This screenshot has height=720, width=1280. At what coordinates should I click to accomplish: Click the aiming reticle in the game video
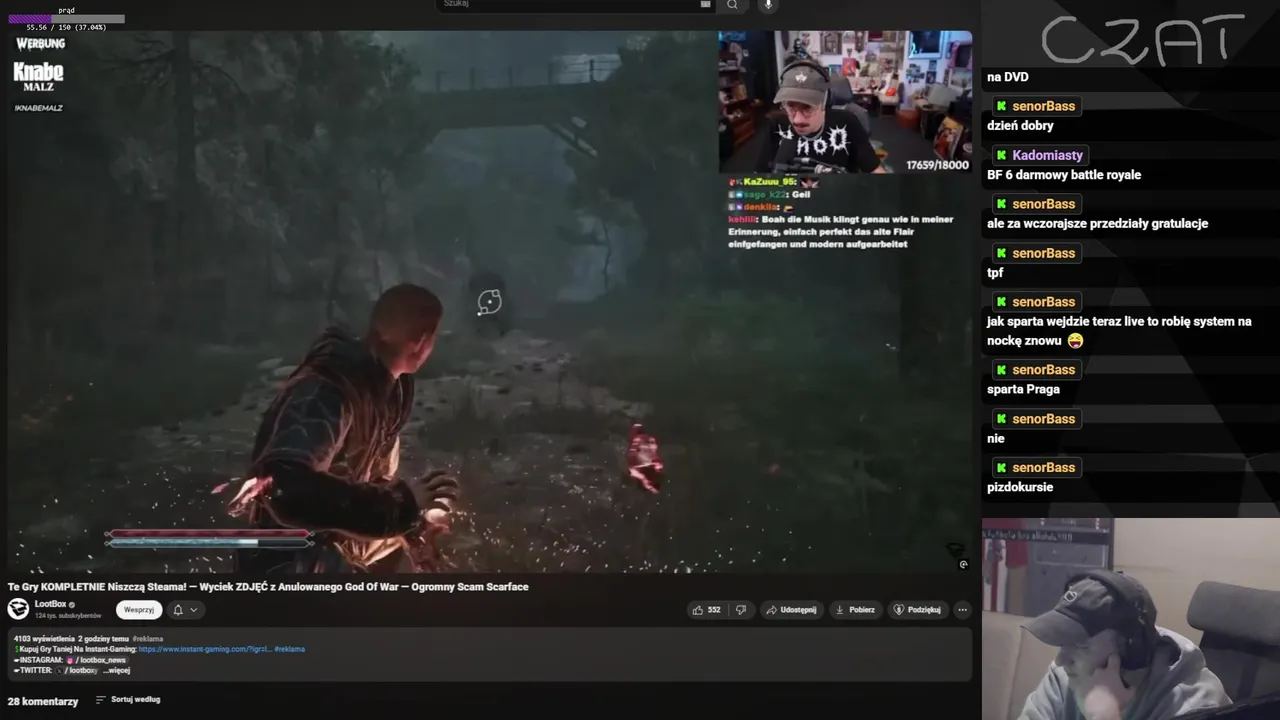tap(489, 302)
